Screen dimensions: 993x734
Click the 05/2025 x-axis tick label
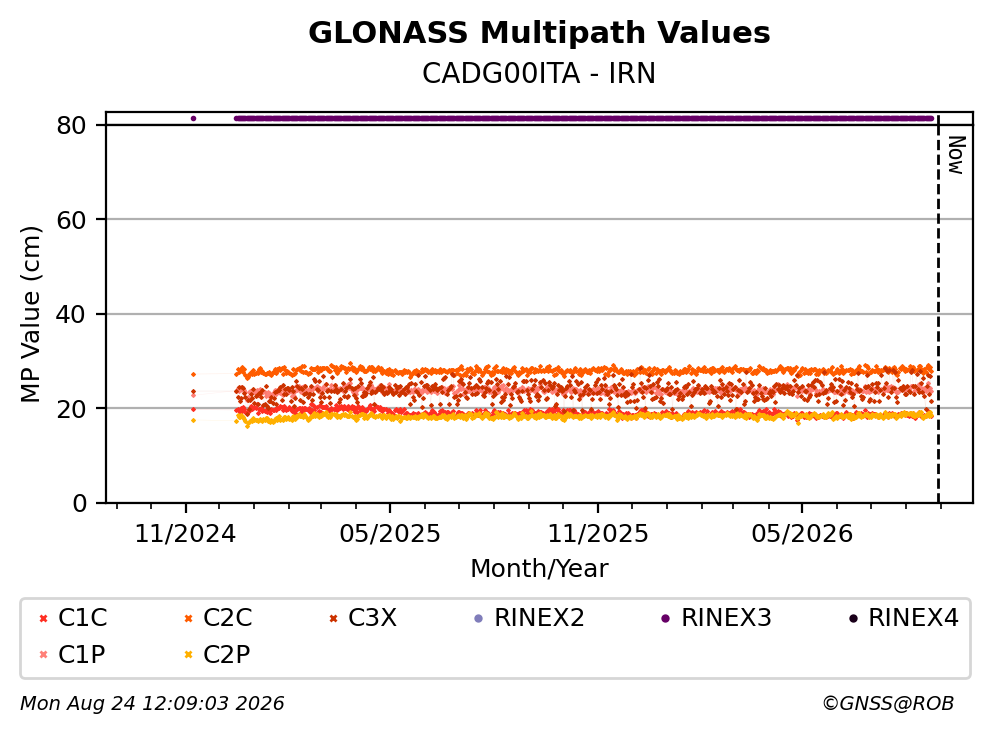389,534
